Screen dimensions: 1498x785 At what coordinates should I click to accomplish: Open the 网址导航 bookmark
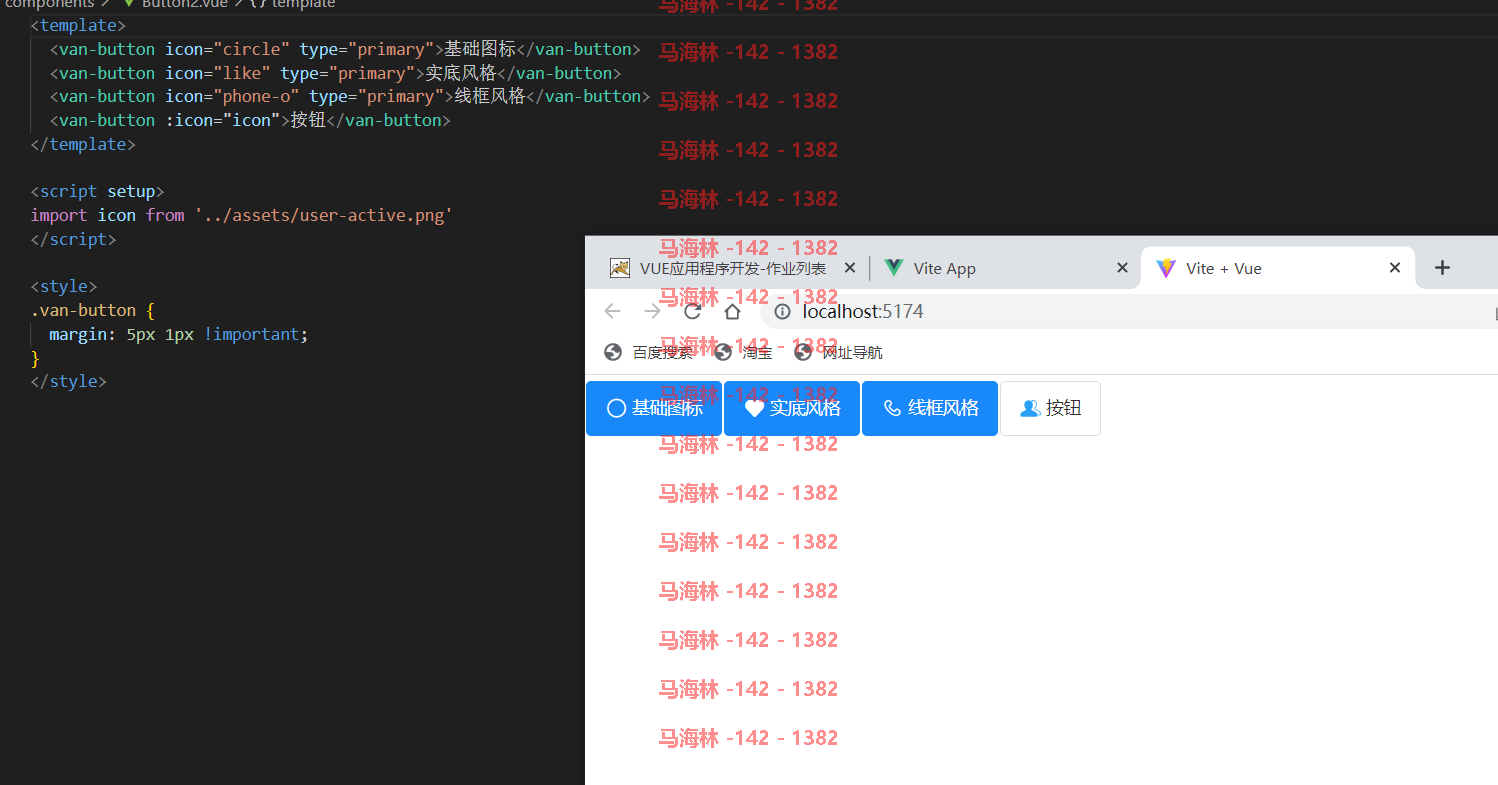(838, 352)
